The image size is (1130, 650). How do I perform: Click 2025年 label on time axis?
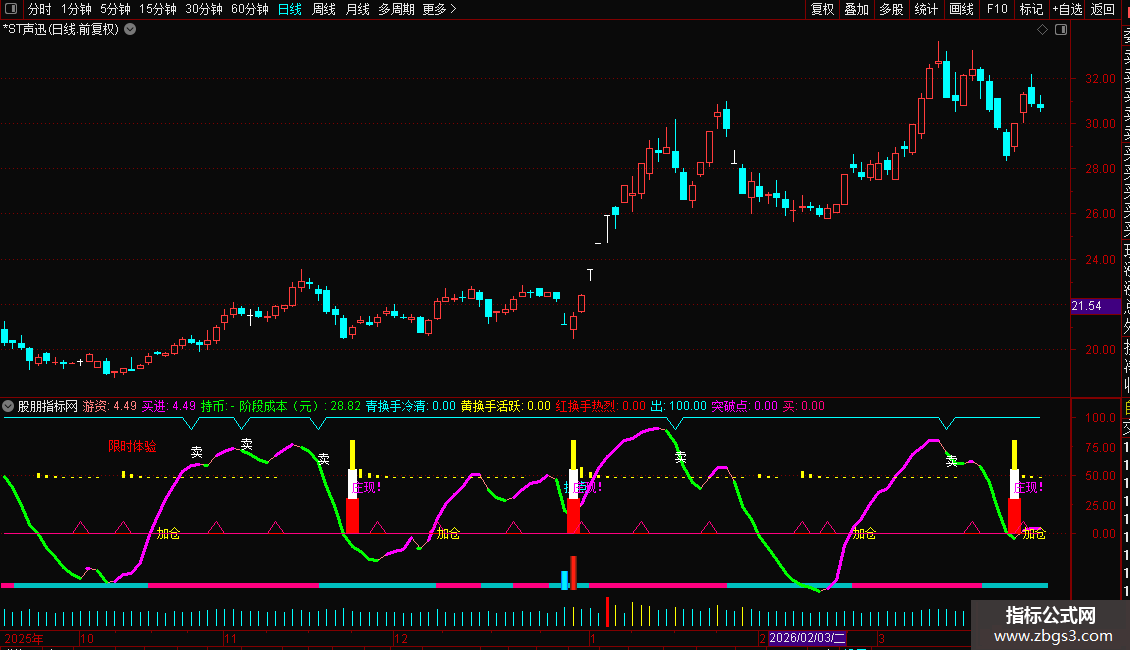click(24, 638)
